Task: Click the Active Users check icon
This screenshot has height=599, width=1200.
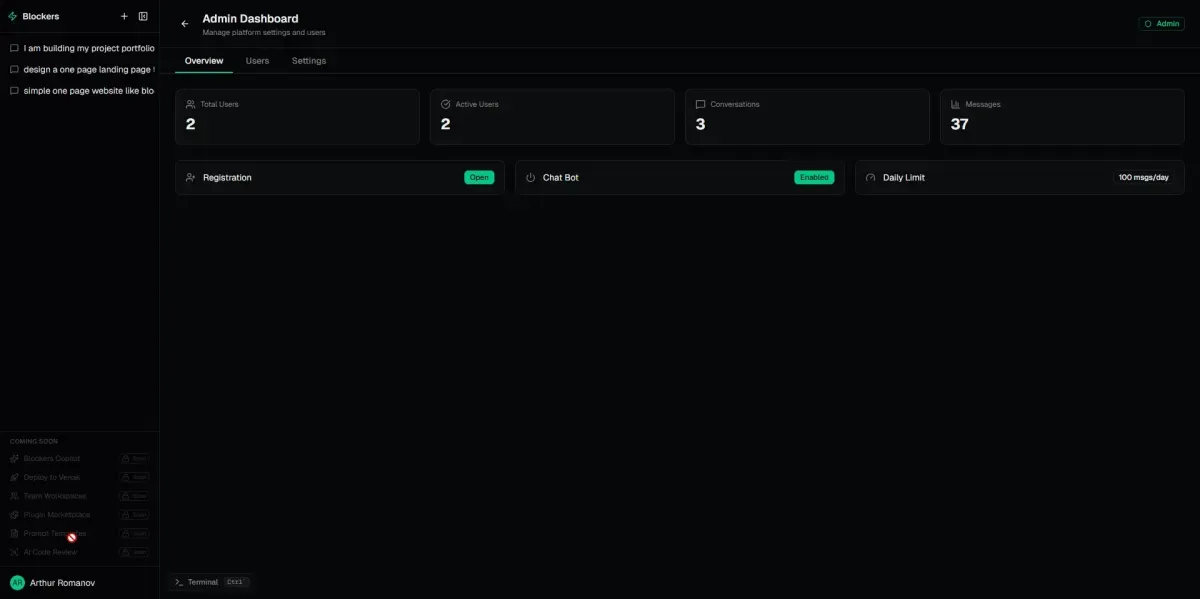Action: coord(445,104)
